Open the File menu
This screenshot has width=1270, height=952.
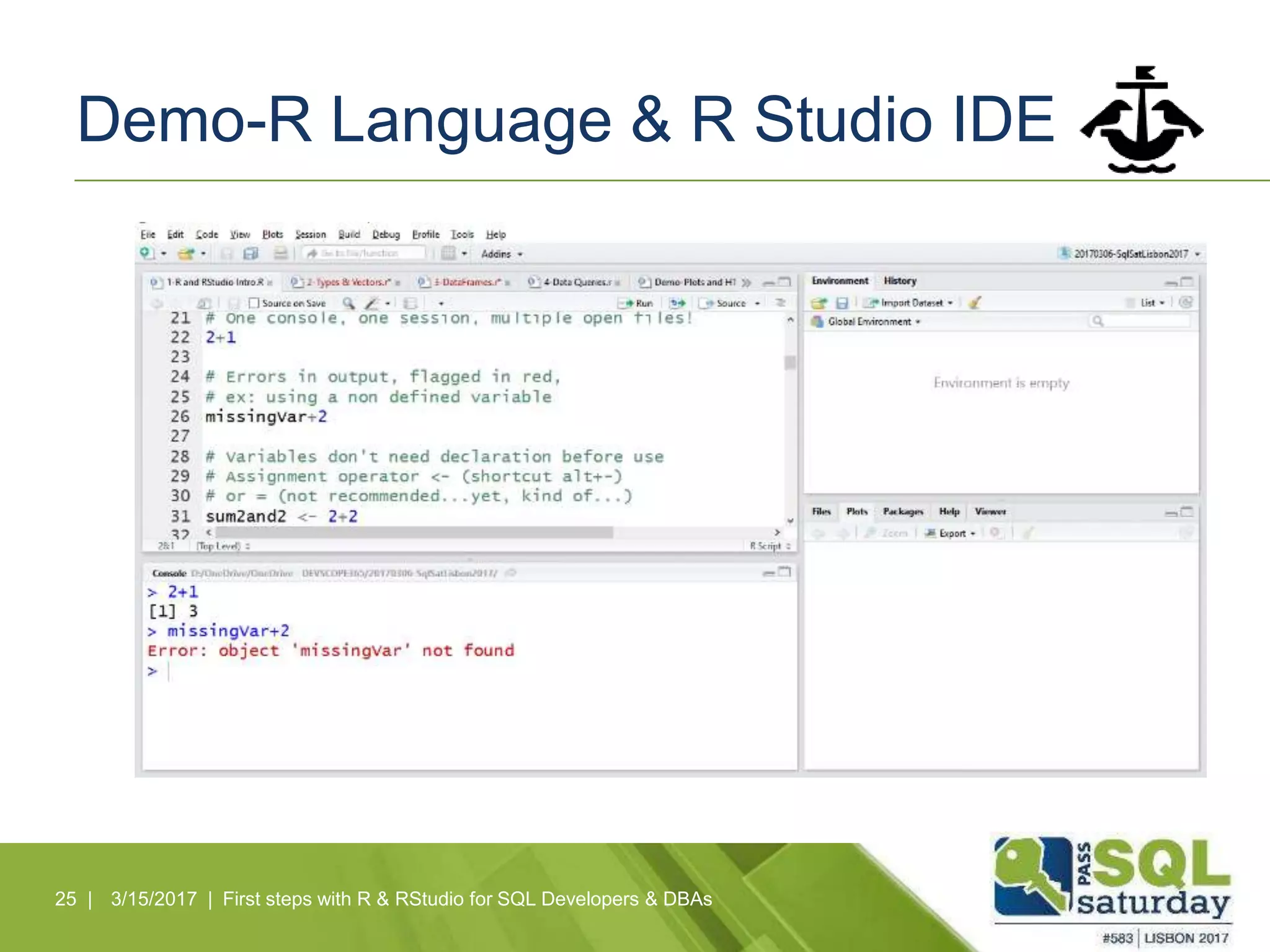coord(148,234)
